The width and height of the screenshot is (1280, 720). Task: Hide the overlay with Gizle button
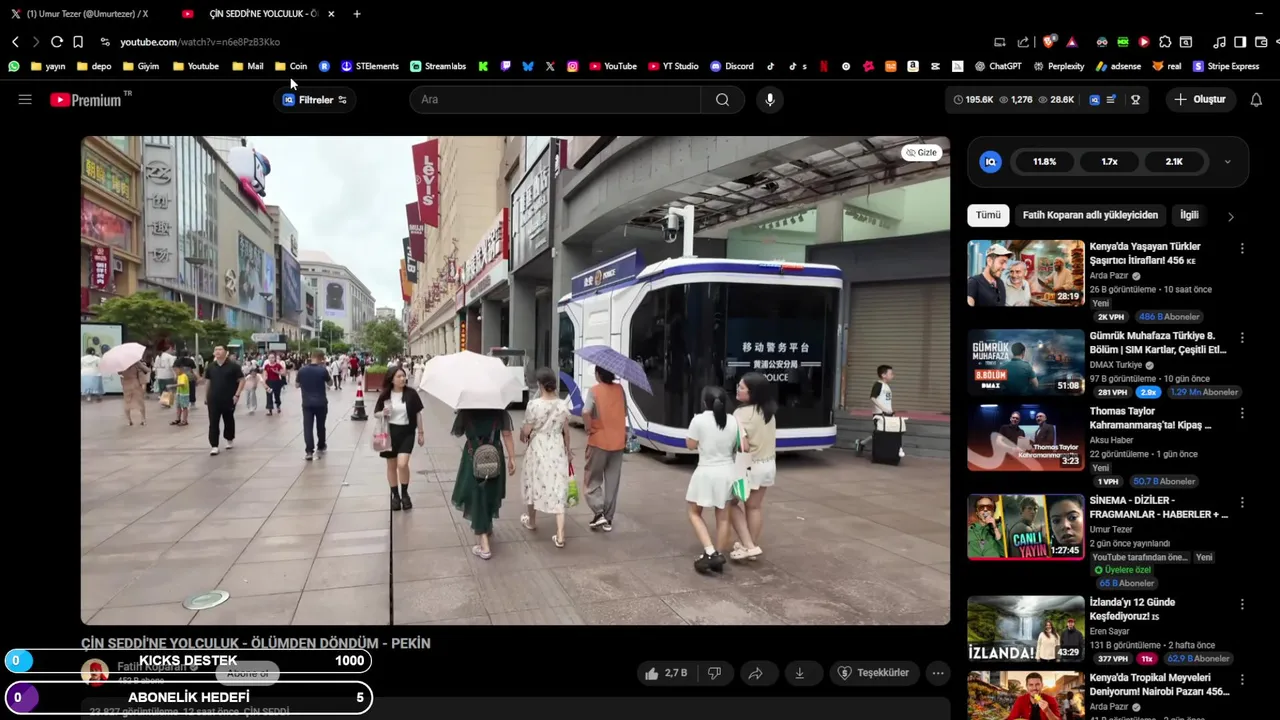point(921,153)
